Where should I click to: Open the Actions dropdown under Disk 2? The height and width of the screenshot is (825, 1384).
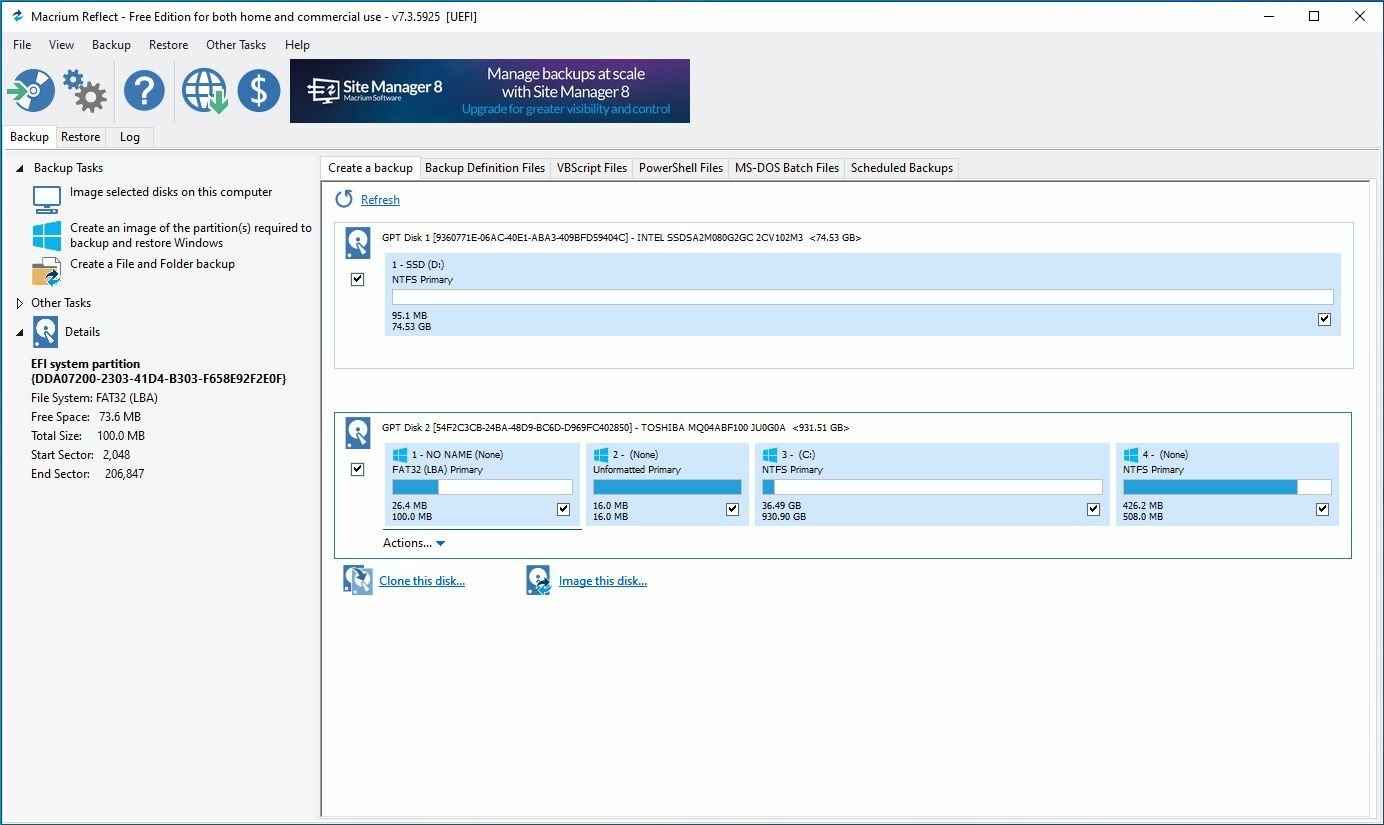[x=414, y=543]
